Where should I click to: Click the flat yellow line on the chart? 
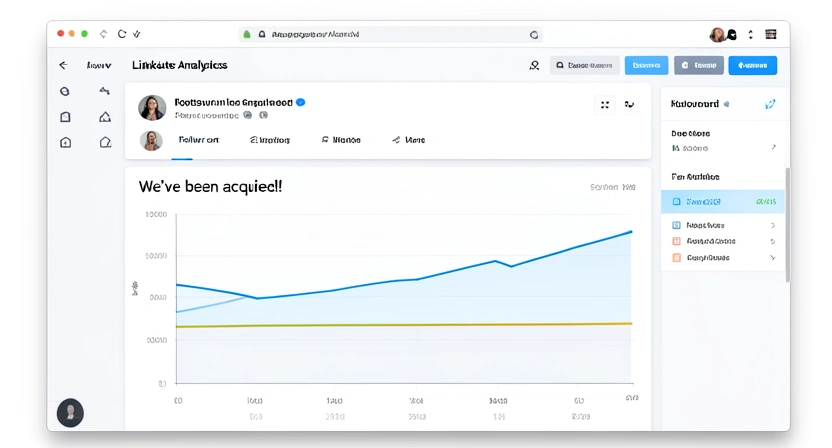(x=404, y=325)
